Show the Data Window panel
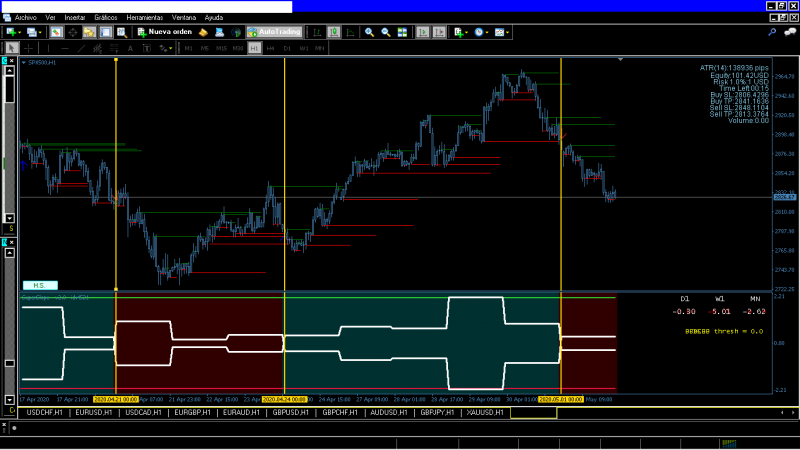Screen dimensions: 800x450 pos(73,32)
